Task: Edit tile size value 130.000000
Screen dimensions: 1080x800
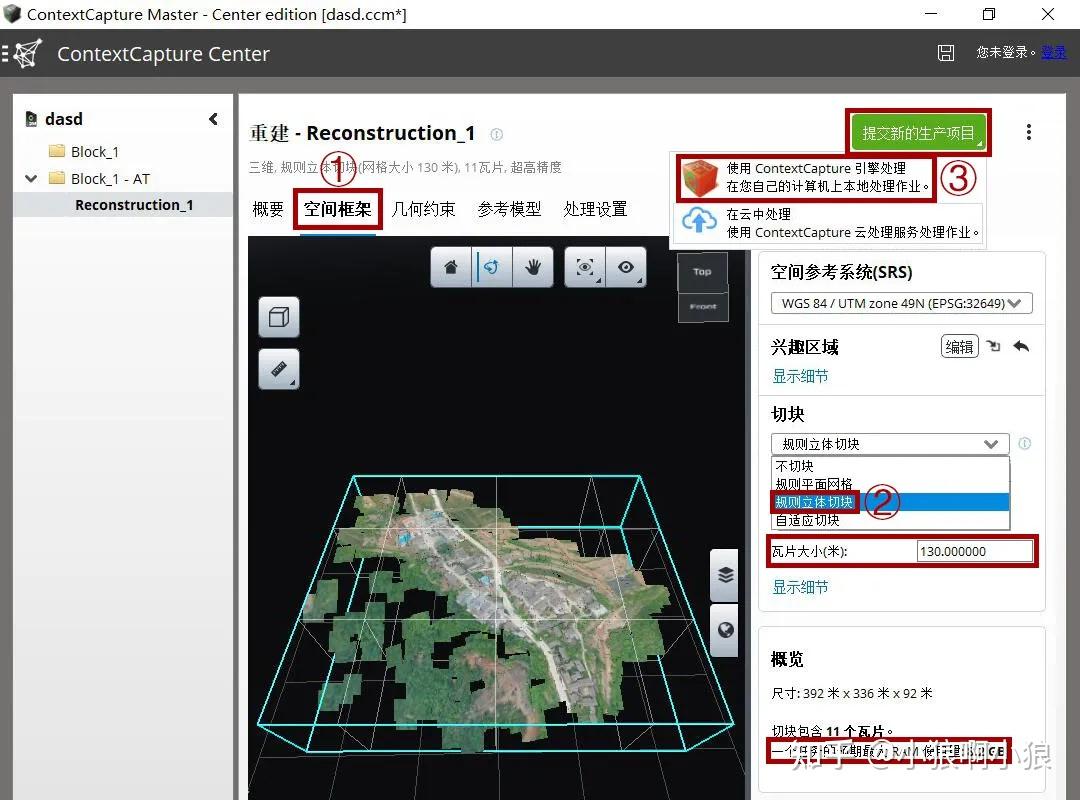Action: tap(973, 550)
